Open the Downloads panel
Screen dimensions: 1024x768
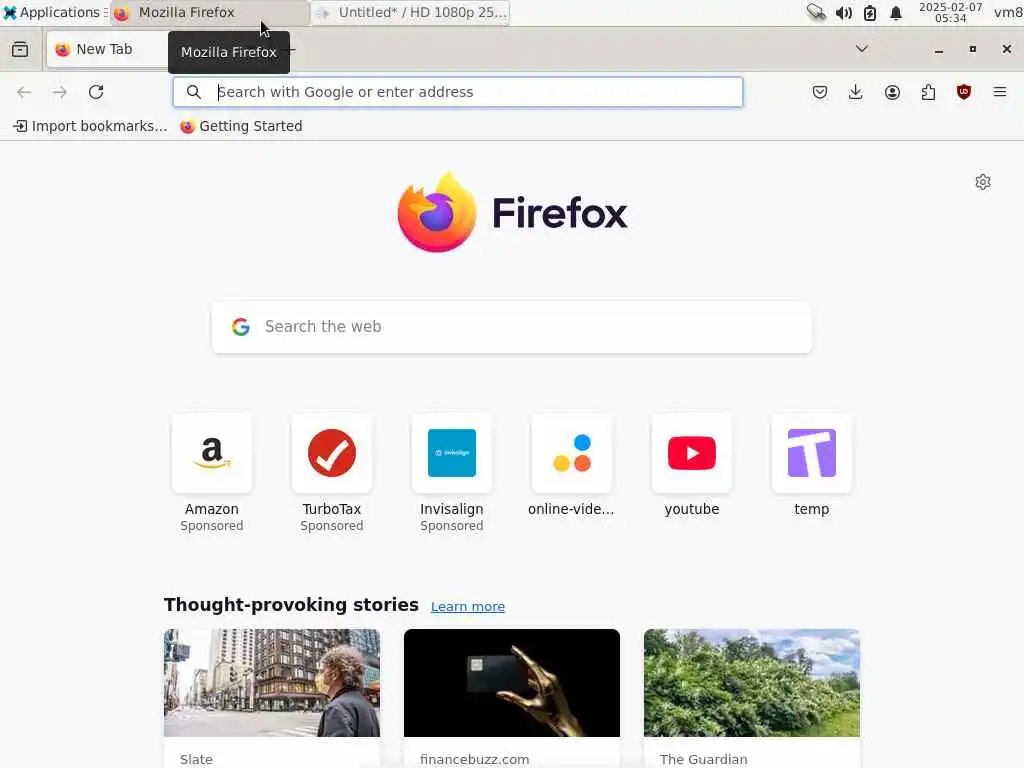click(x=856, y=92)
